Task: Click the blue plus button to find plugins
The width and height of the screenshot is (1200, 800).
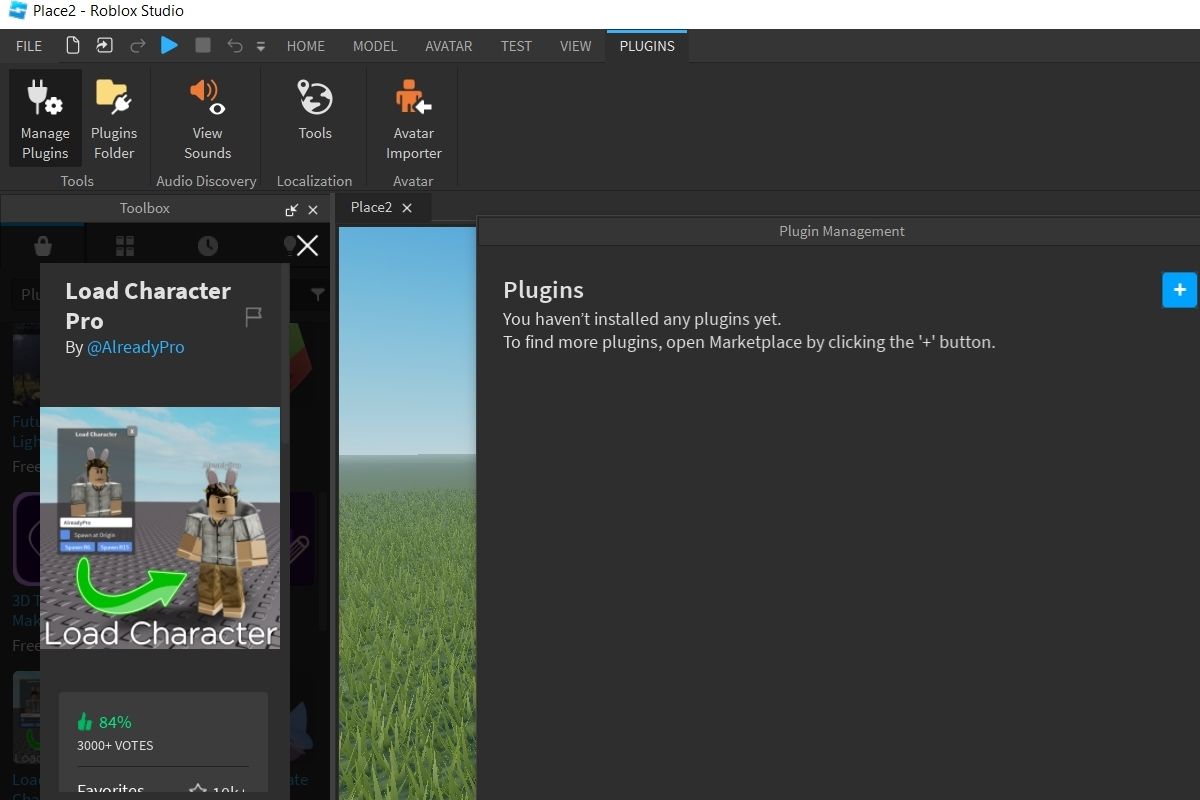Action: (1179, 290)
